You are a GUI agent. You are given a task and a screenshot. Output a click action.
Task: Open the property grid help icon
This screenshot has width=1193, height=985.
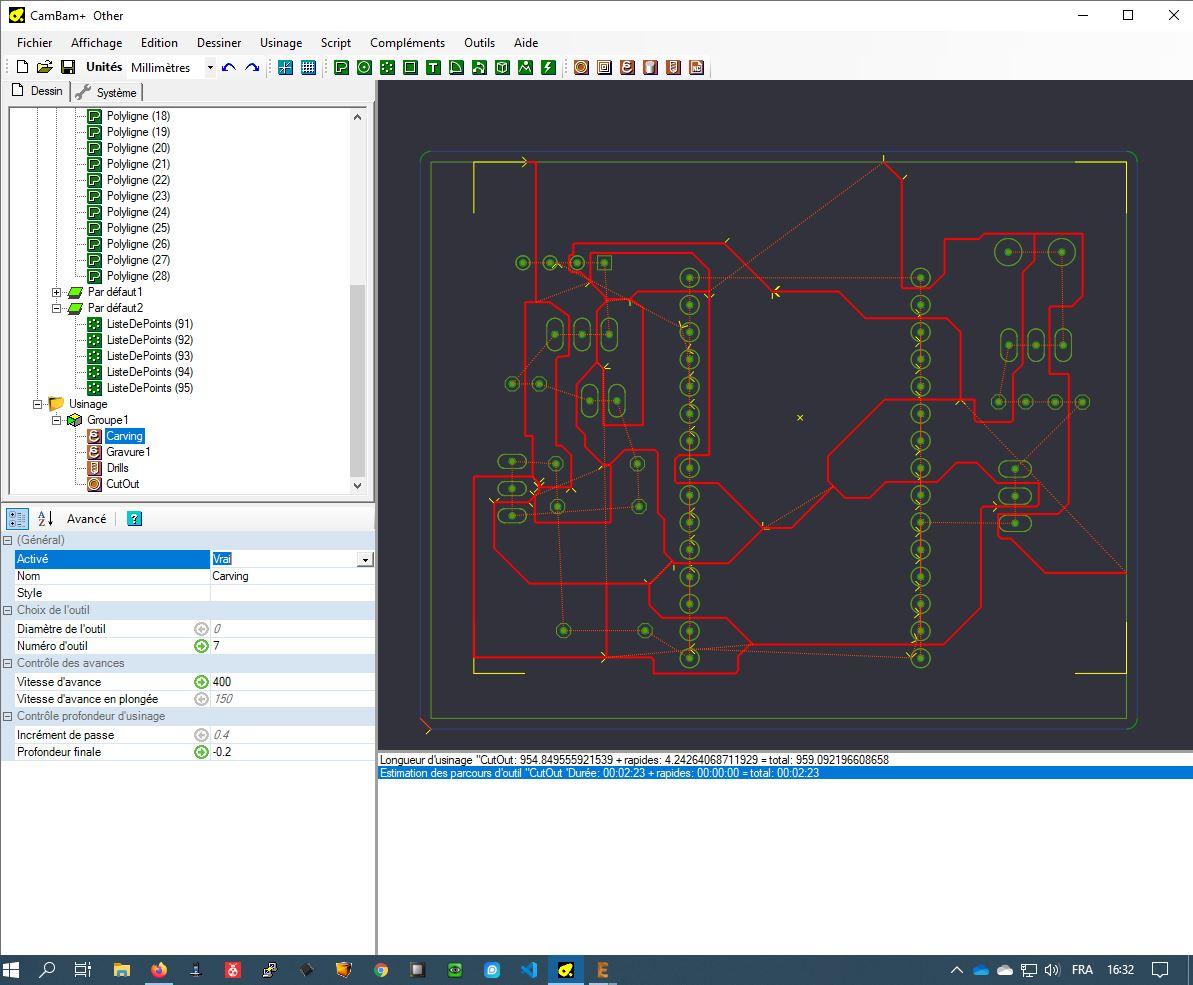click(134, 518)
